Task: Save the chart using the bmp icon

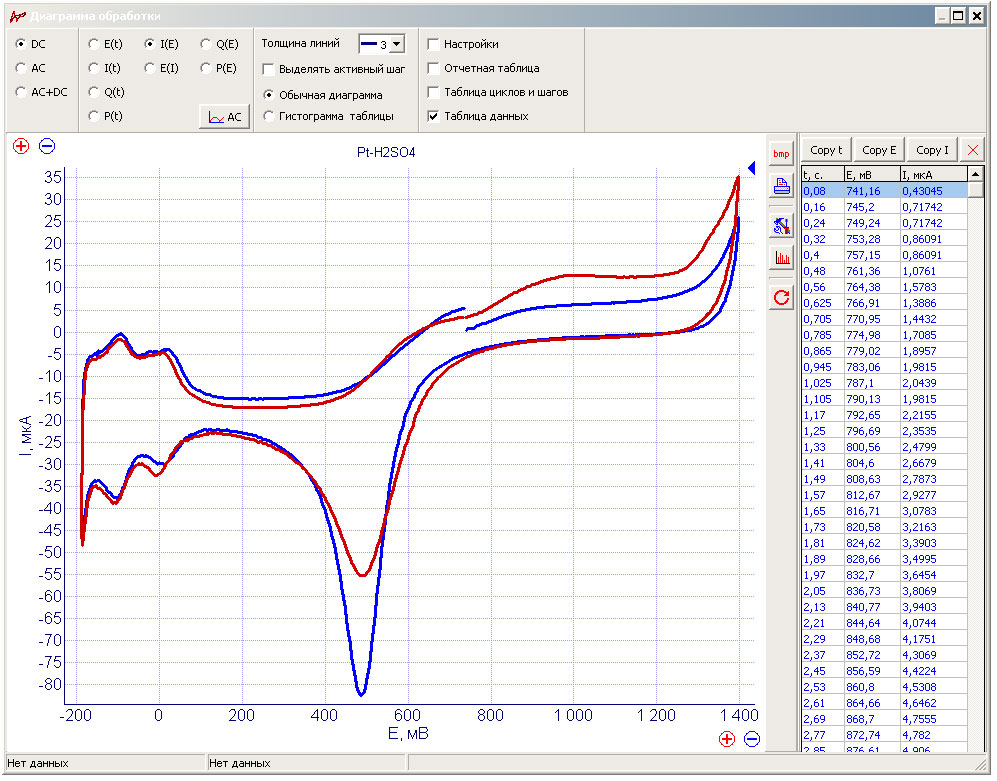Action: [781, 153]
